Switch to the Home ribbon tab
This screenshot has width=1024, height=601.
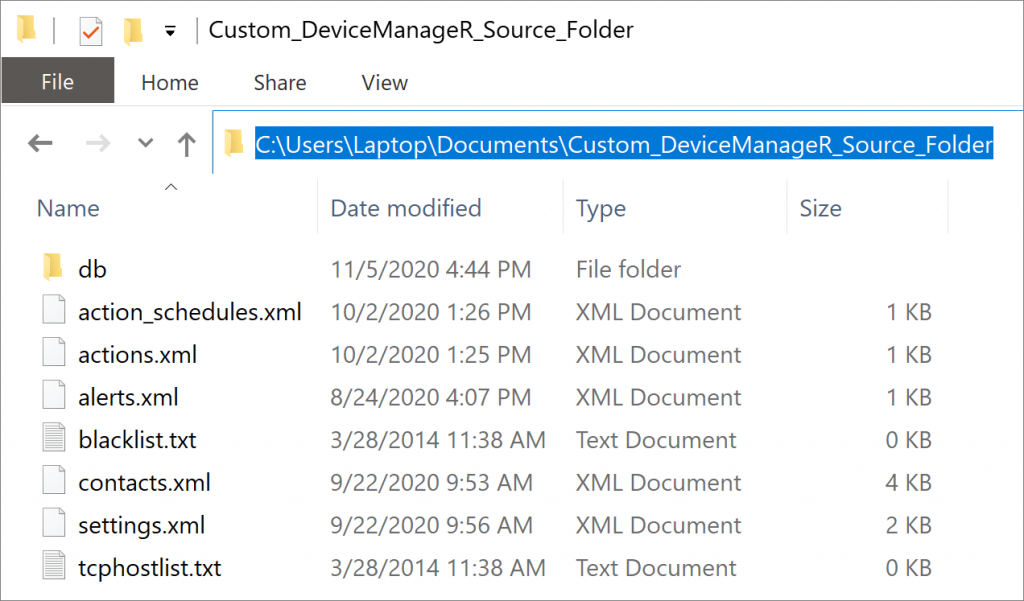[x=169, y=82]
